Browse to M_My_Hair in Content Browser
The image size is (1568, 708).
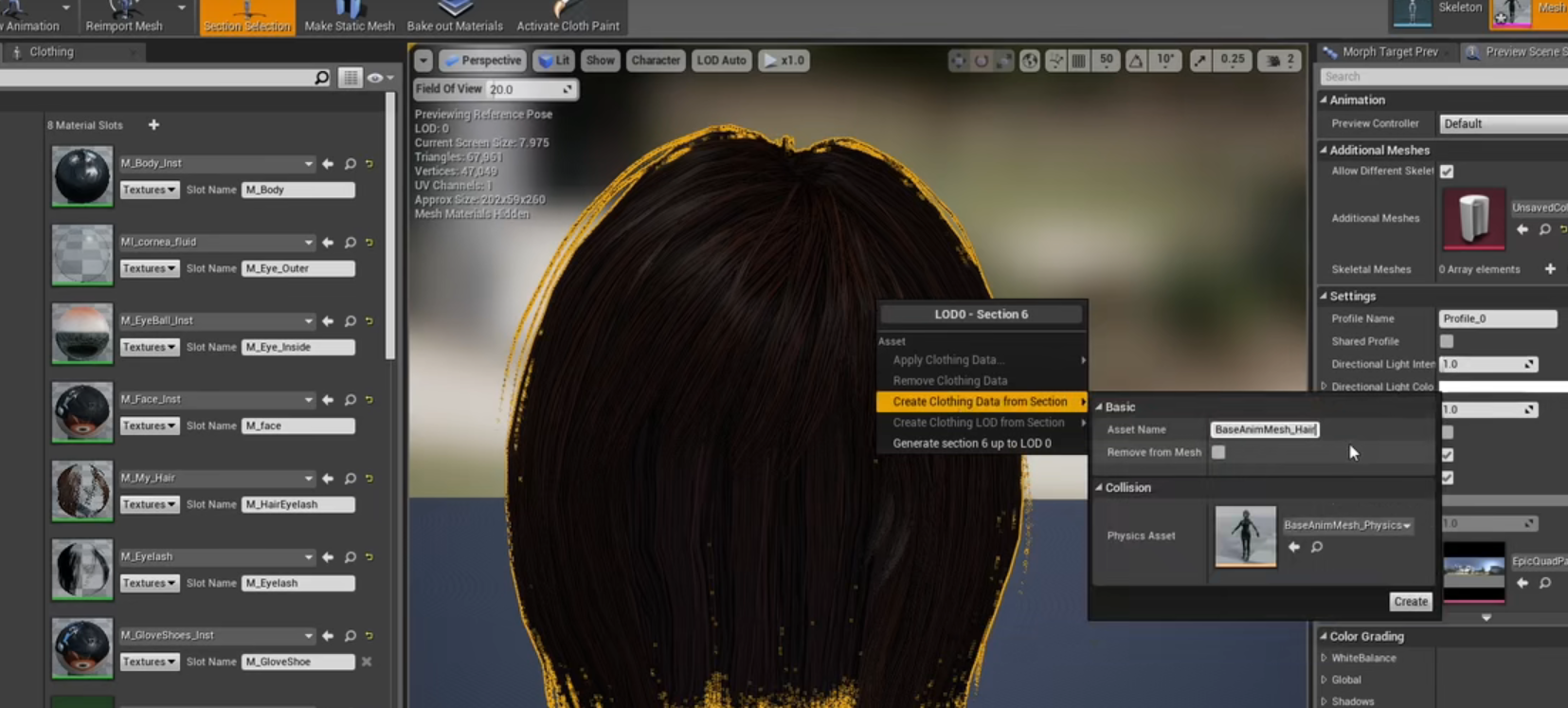point(350,479)
